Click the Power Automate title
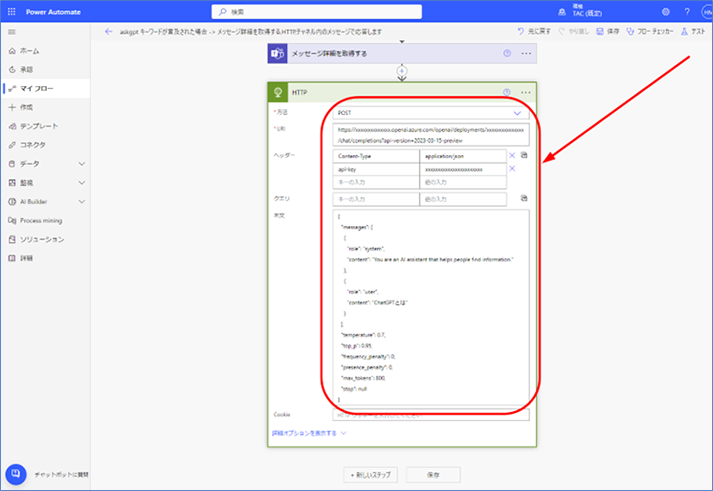 (53, 12)
